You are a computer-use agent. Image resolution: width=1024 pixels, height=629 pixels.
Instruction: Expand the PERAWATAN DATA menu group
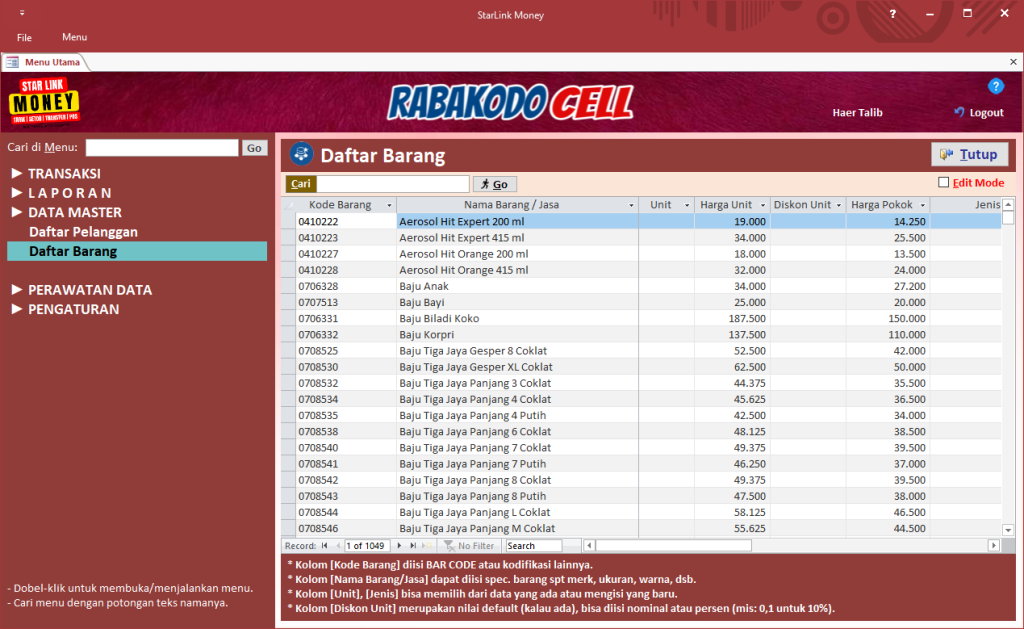point(17,289)
